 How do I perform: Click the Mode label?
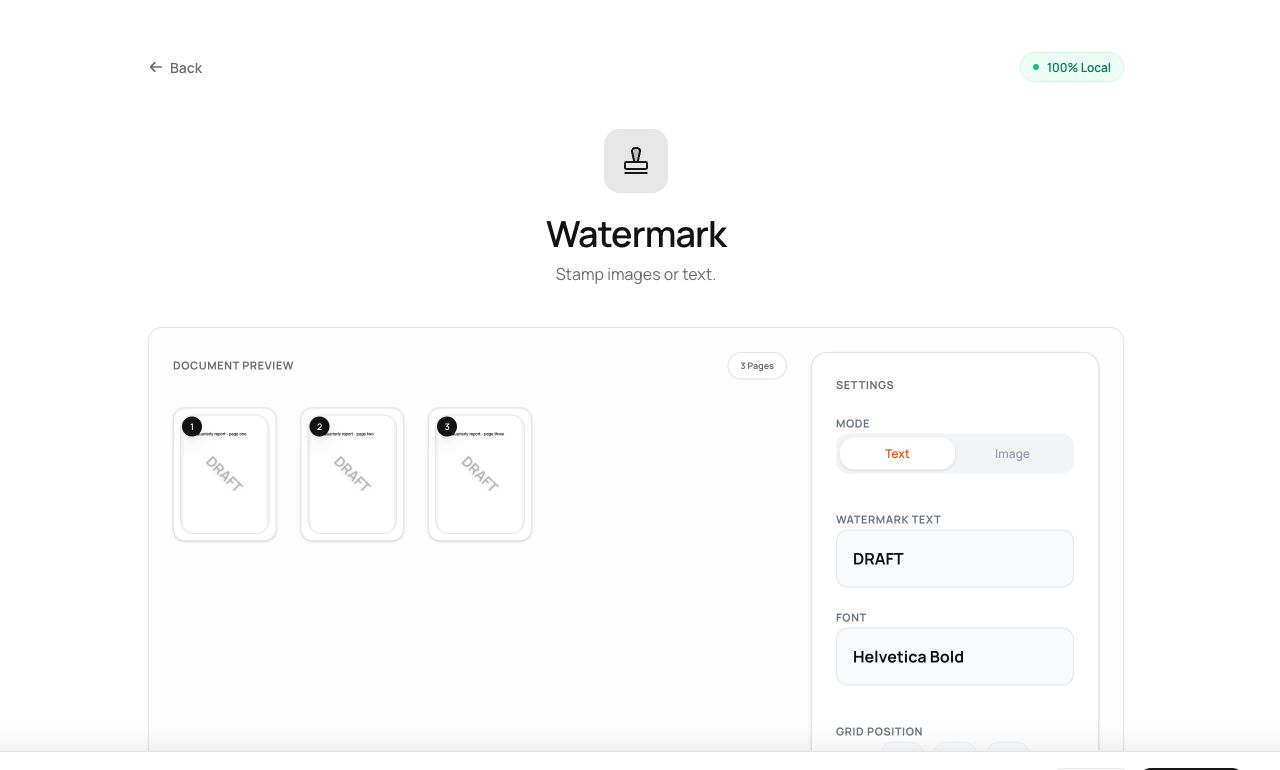(853, 424)
